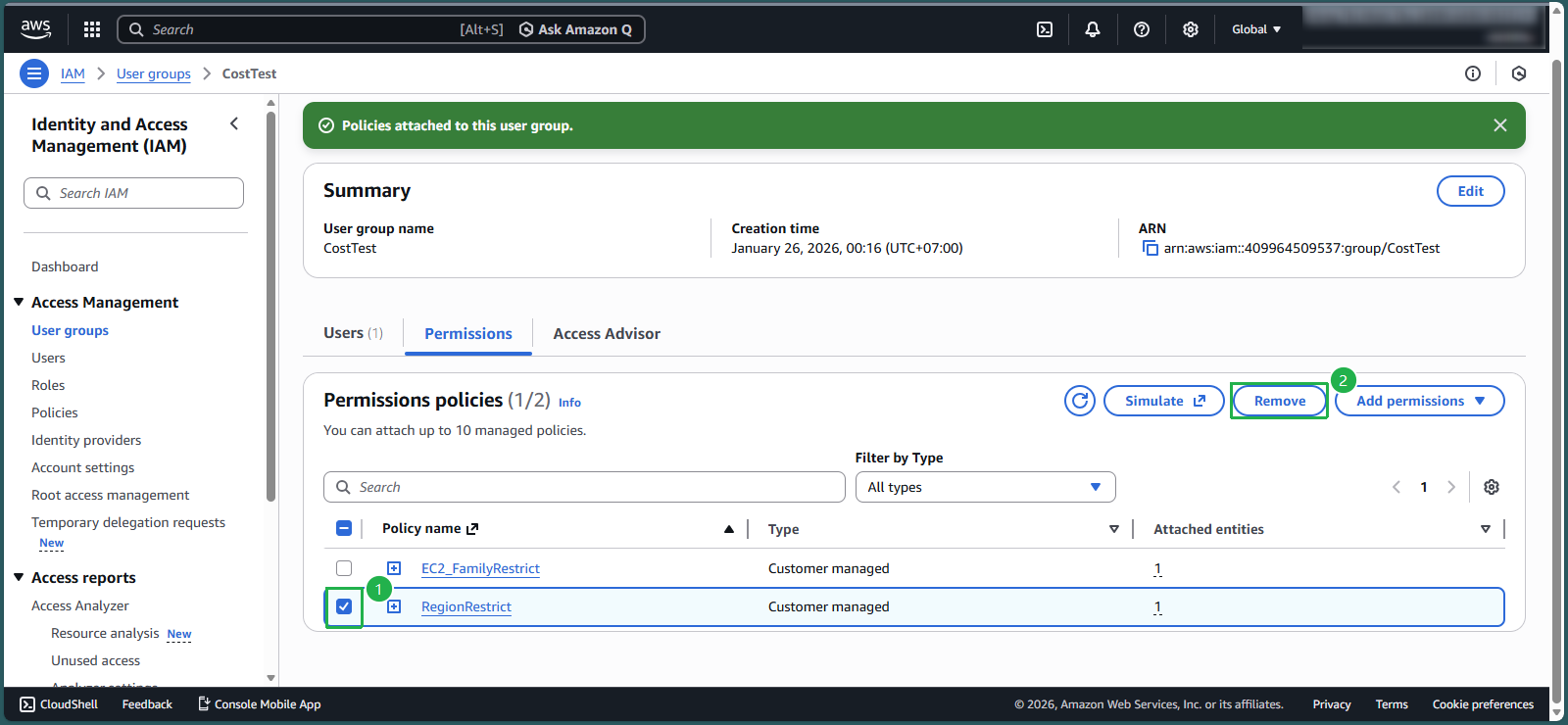Open table preferences gear icon
The width and height of the screenshot is (1568, 725).
pyautogui.click(x=1492, y=487)
